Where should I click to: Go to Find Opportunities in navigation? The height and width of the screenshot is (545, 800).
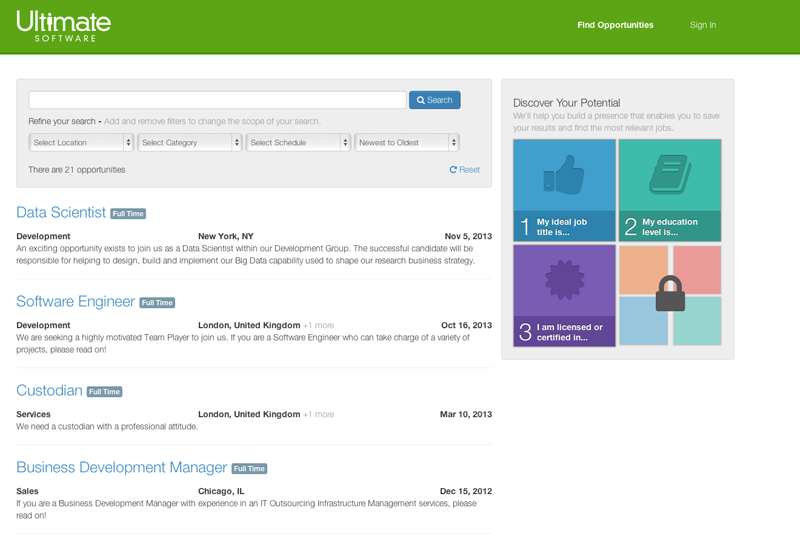(x=615, y=25)
